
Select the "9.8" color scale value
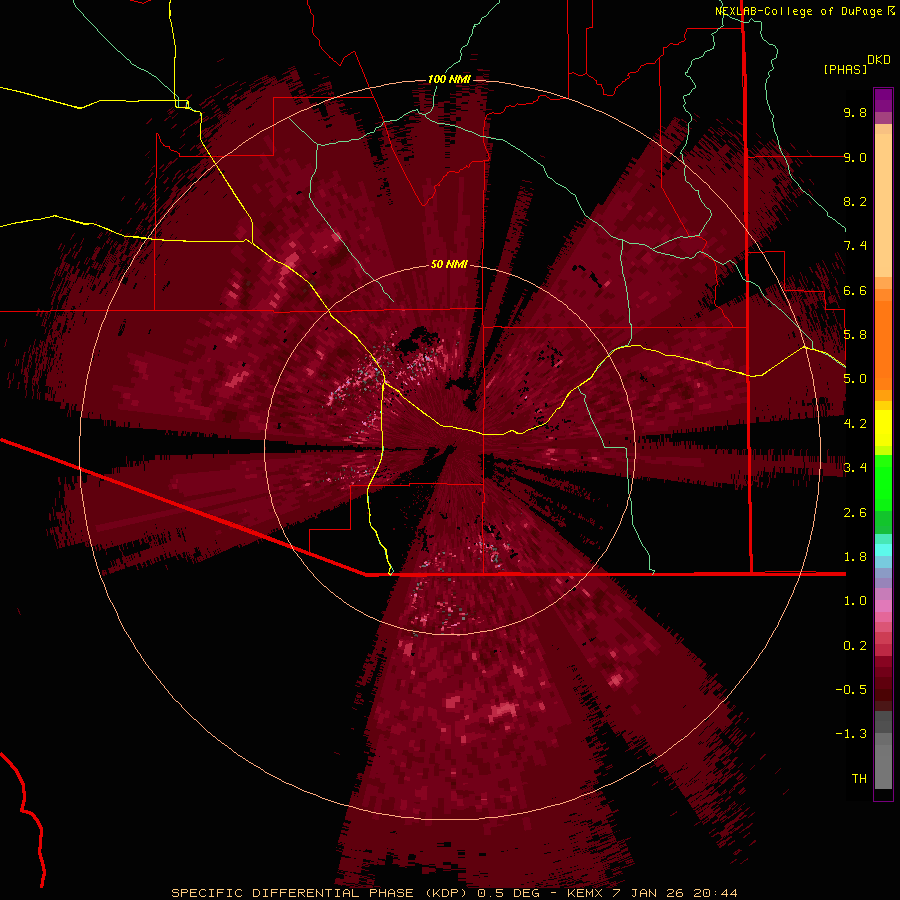click(855, 112)
